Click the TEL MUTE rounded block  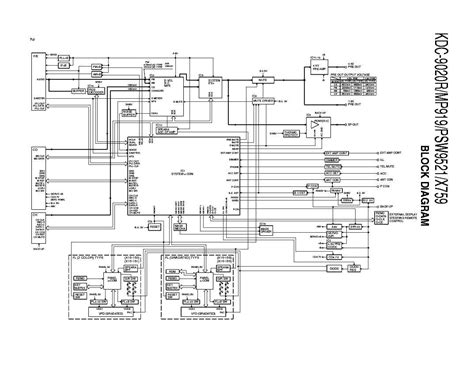(x=333, y=166)
